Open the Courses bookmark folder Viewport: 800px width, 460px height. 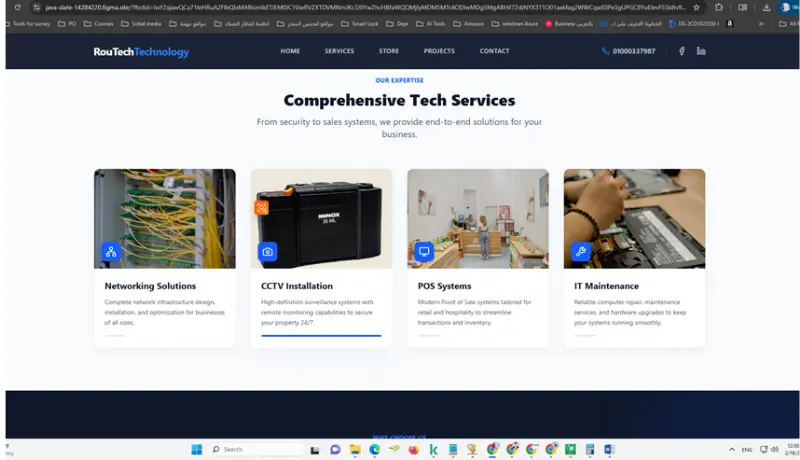(98, 24)
